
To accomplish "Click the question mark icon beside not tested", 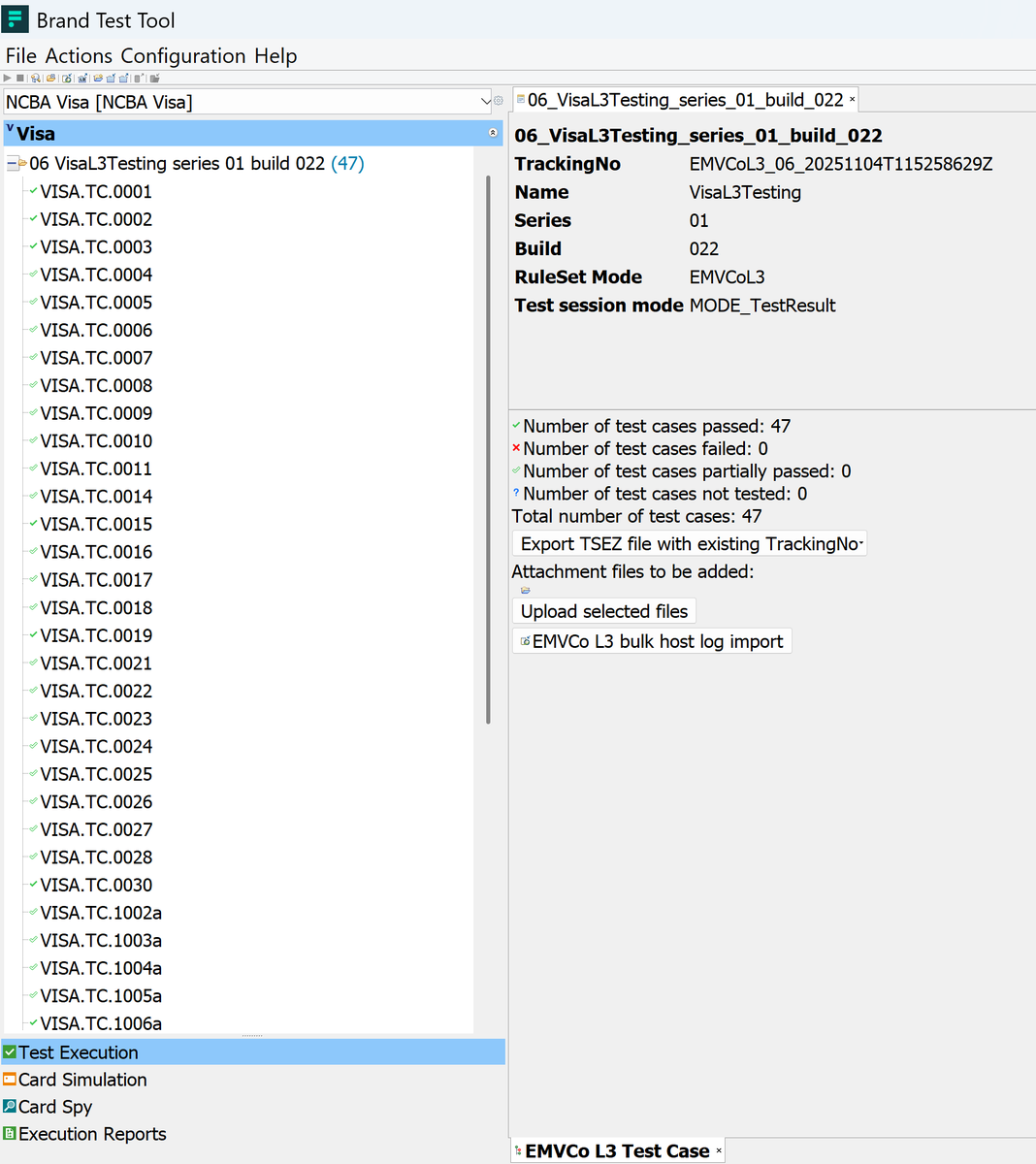I will click(516, 493).
